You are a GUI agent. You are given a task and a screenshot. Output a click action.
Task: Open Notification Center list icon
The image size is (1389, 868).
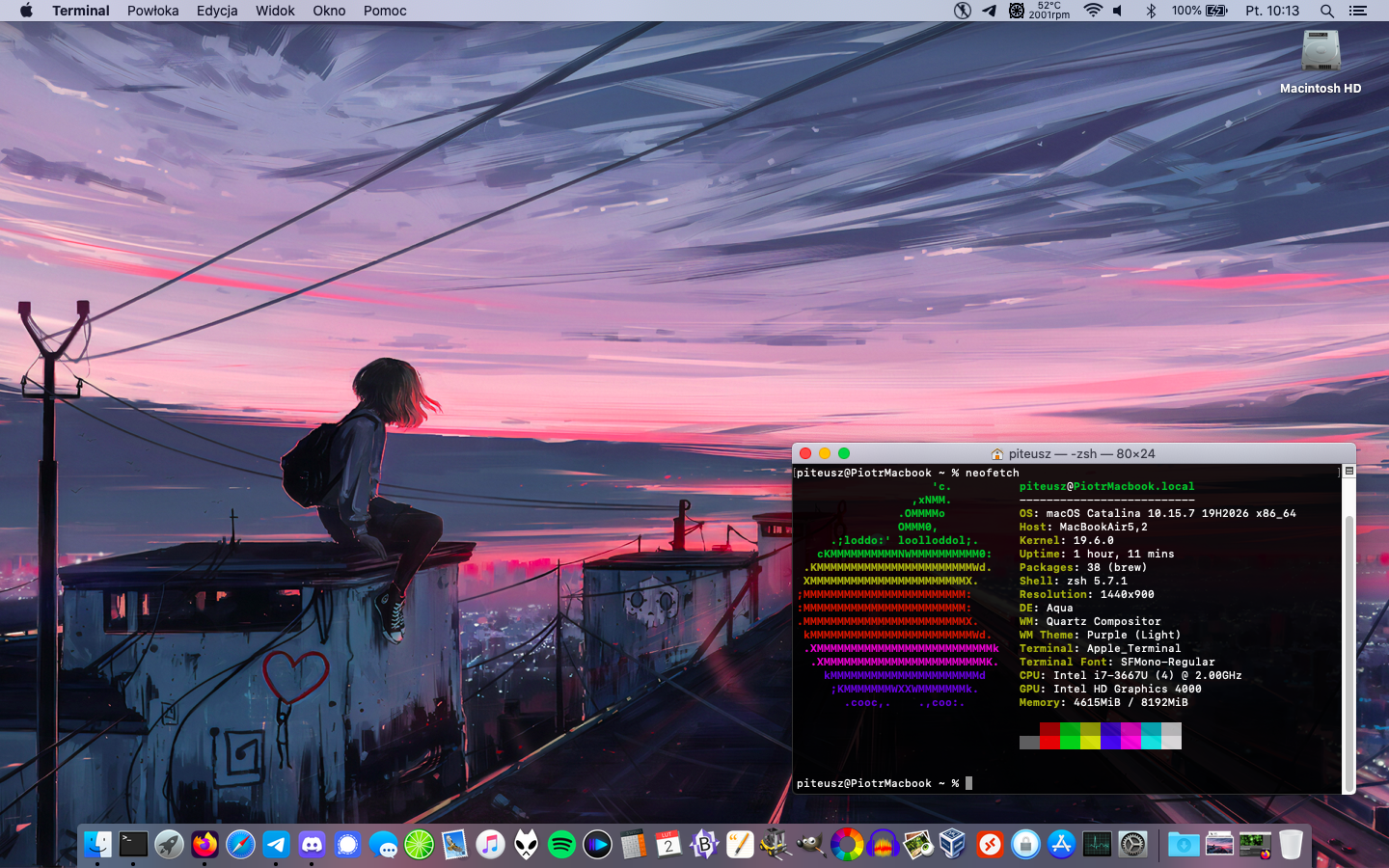point(1358,11)
